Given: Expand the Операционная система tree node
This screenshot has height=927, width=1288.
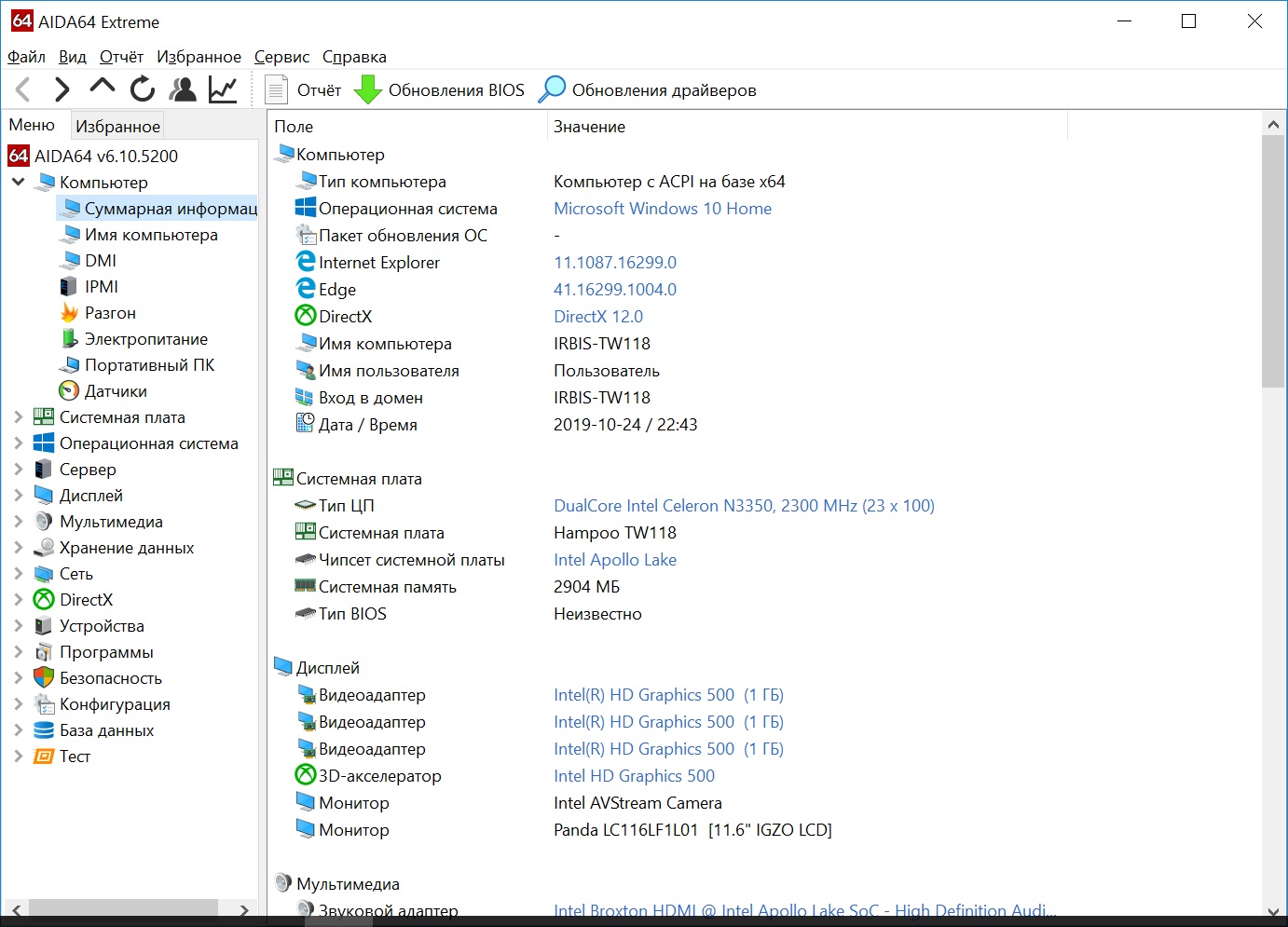Looking at the screenshot, I should [x=18, y=443].
